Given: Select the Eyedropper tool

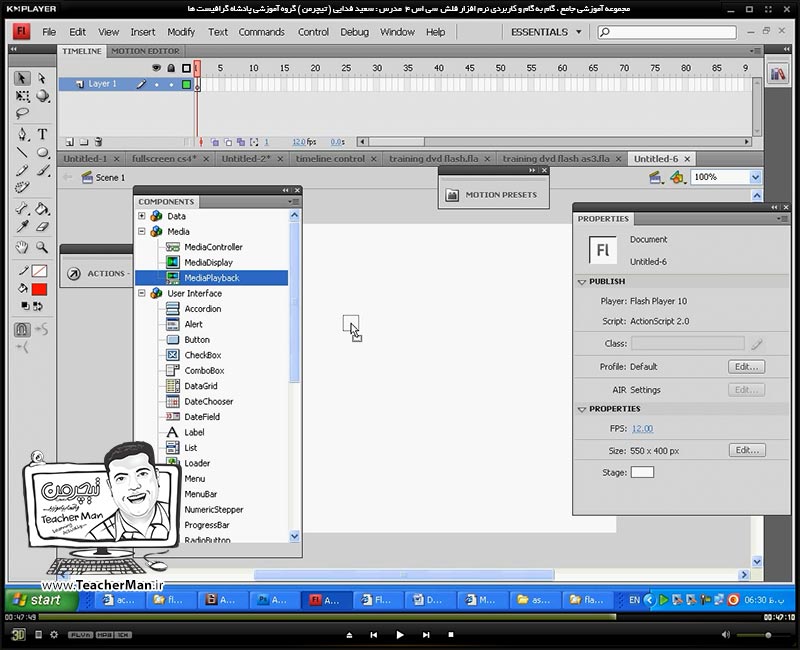Looking at the screenshot, I should click(22, 227).
